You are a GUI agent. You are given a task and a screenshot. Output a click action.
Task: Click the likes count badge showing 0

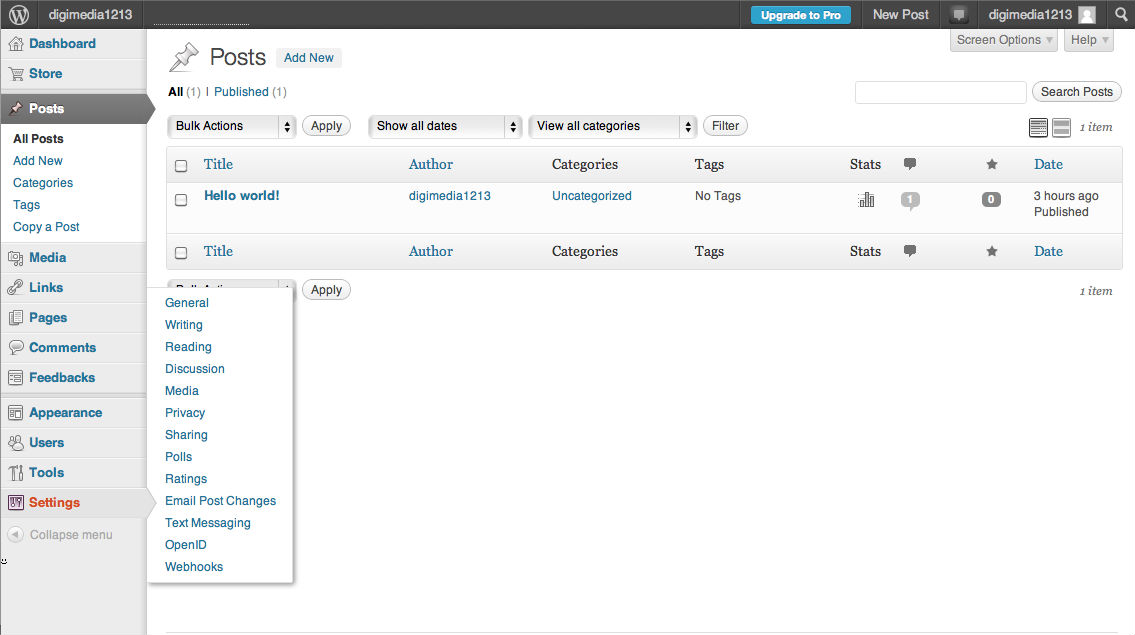(991, 199)
